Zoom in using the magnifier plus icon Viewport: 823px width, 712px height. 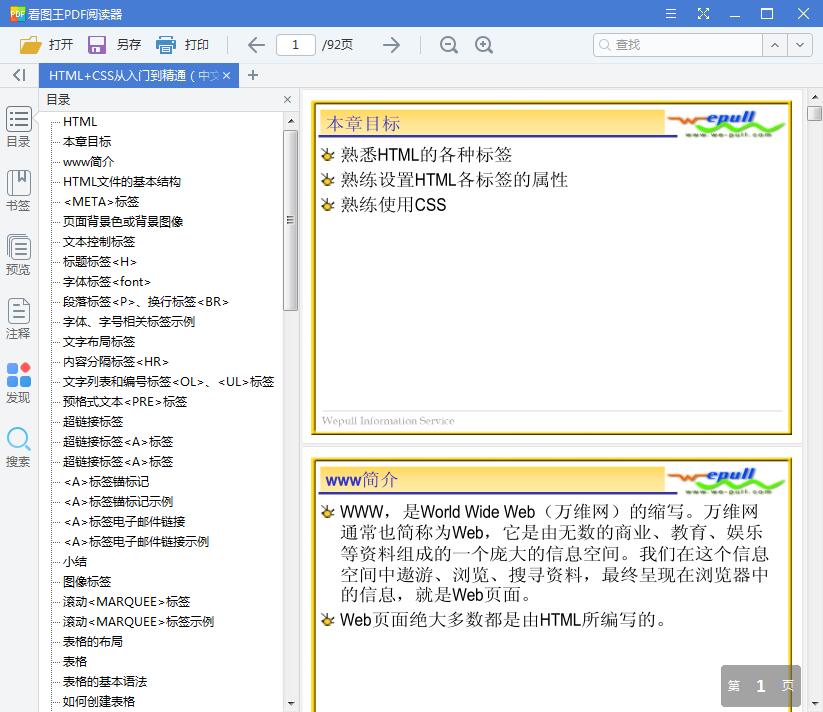(x=484, y=44)
